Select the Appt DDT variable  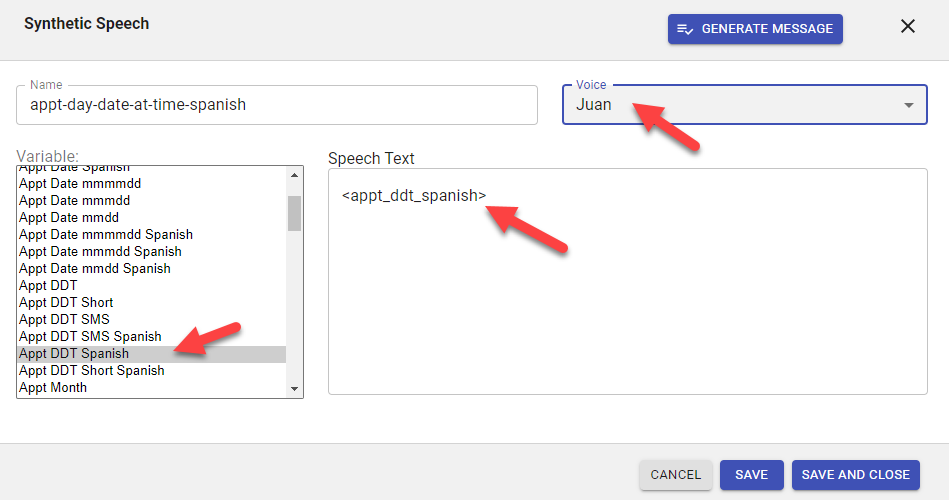48,285
